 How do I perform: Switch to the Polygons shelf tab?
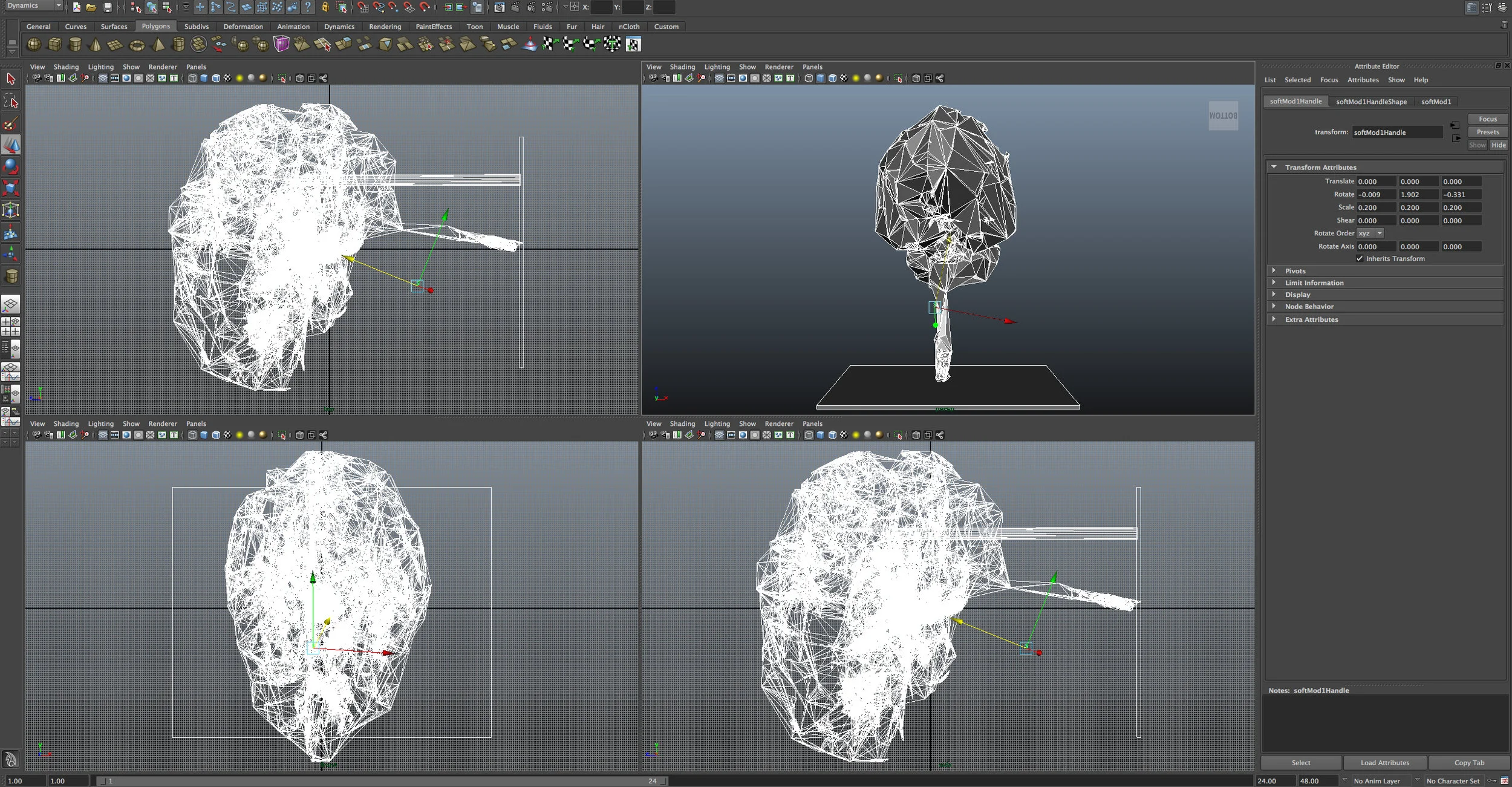156,26
